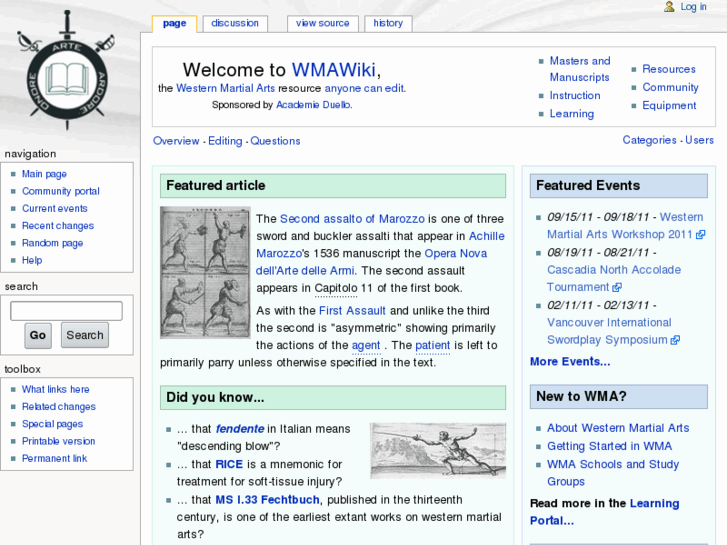Open Masters and Manuscripts portal
727x545 pixels.
tap(580, 69)
